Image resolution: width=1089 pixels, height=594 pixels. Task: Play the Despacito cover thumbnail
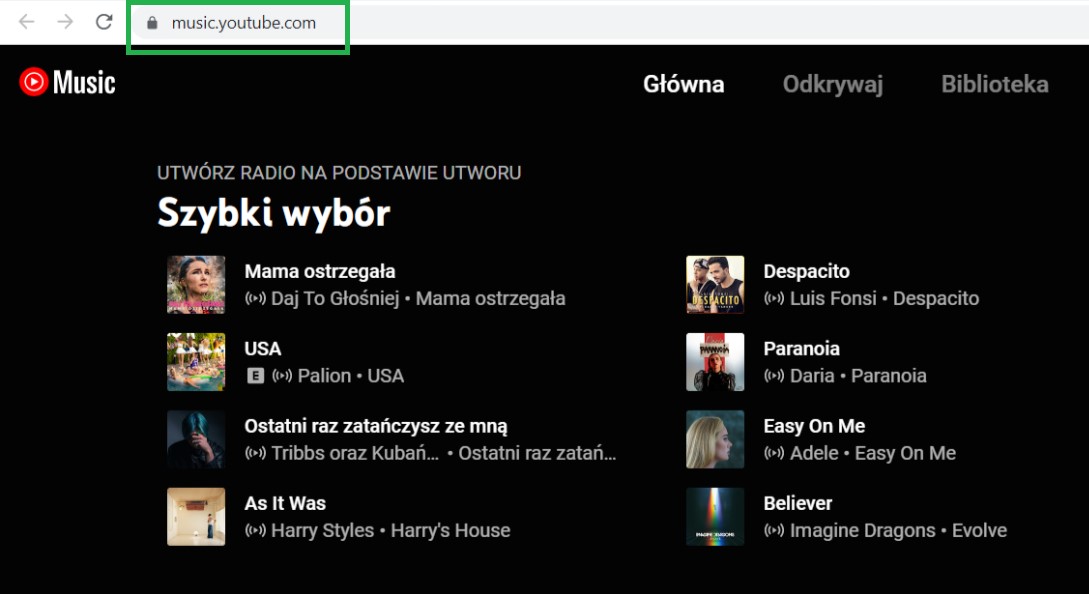[715, 285]
